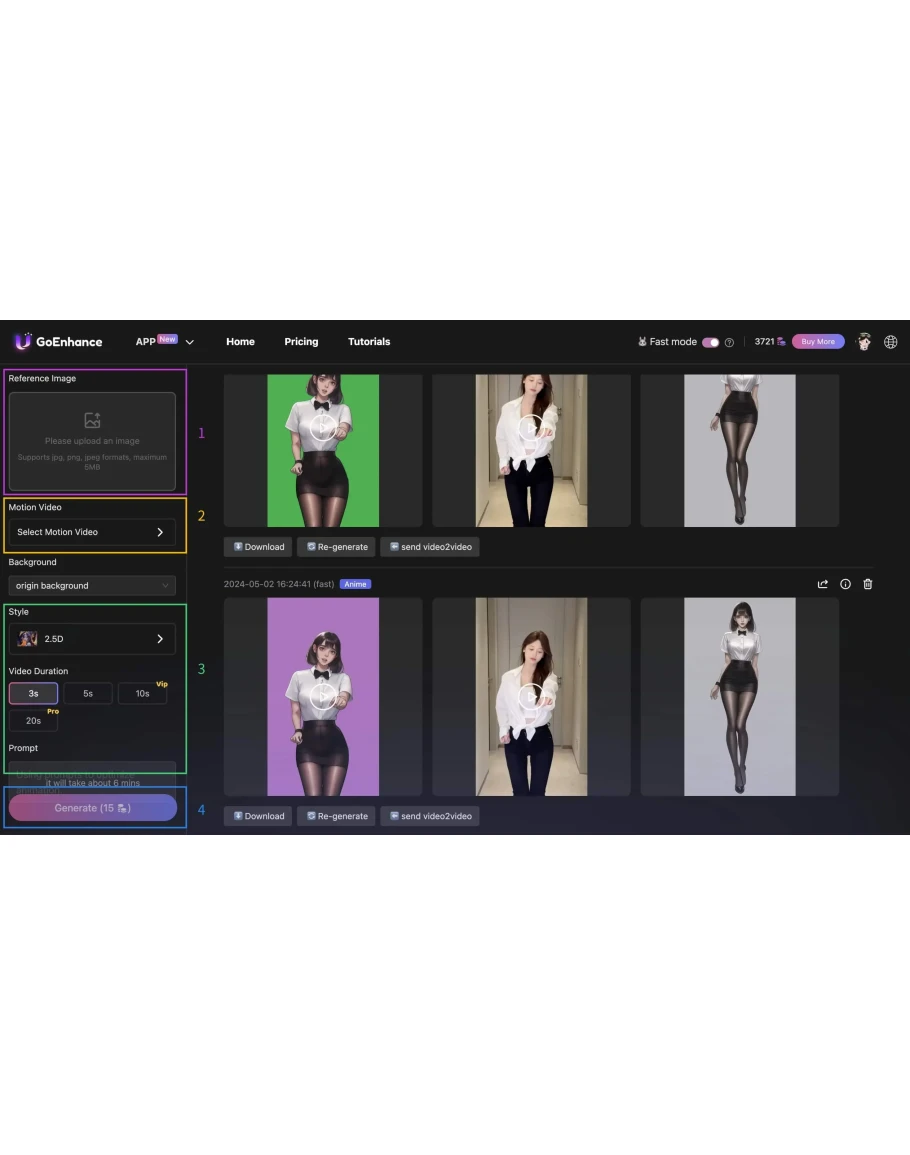Click the GoEnhance logo icon

(23, 342)
